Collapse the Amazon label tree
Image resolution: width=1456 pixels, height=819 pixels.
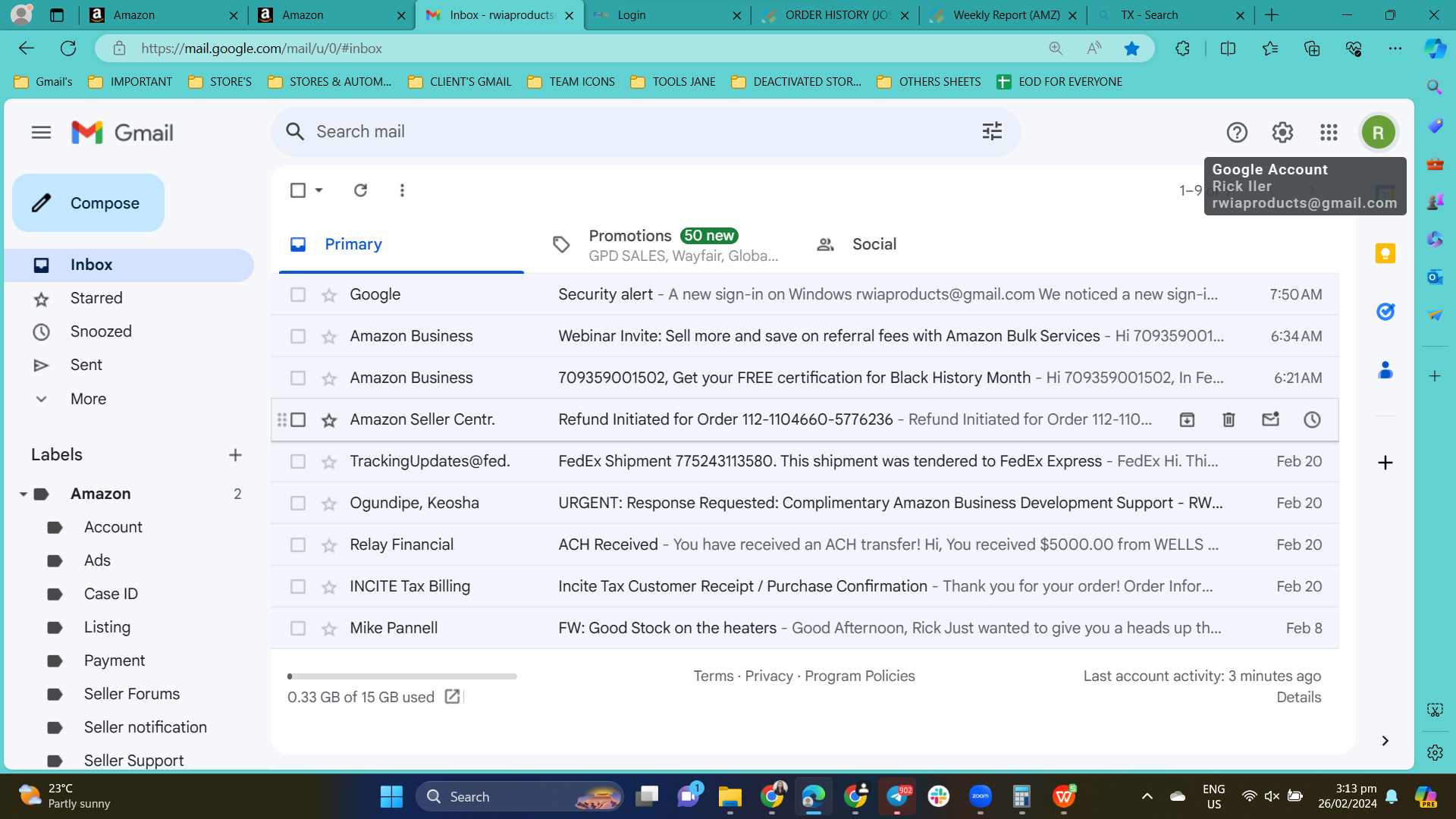[x=24, y=494]
